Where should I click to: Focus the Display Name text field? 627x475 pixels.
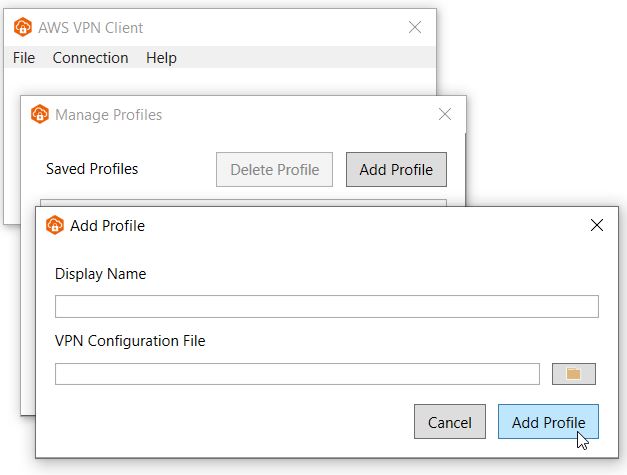(x=327, y=307)
